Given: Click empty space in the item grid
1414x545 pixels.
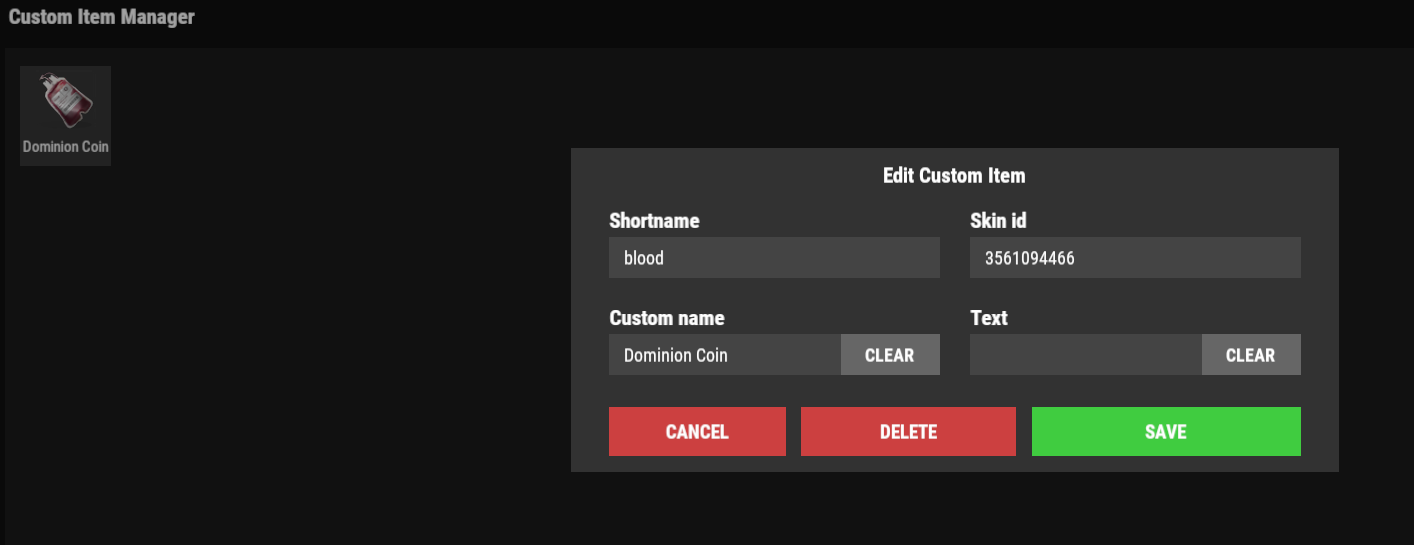Looking at the screenshot, I should click(x=300, y=350).
